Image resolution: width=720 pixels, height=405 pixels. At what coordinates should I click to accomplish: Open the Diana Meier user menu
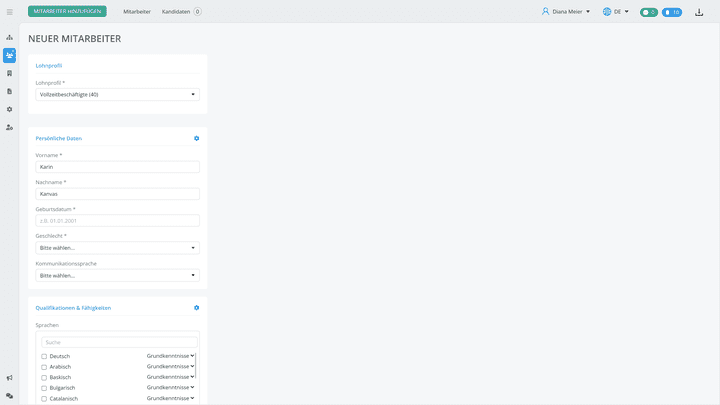coord(566,12)
